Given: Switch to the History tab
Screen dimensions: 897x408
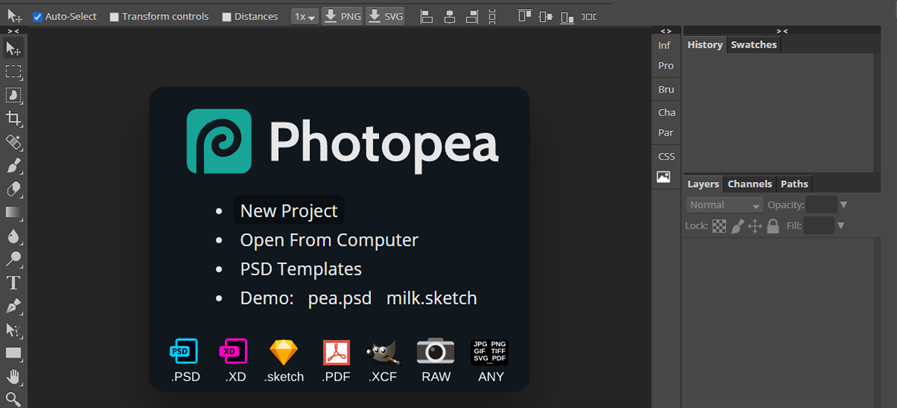Looking at the screenshot, I should [705, 45].
